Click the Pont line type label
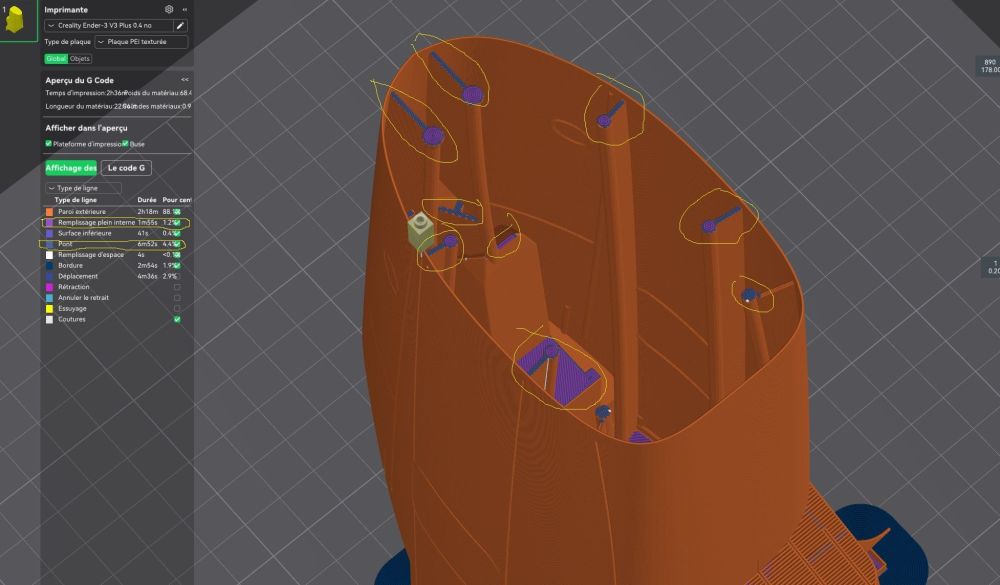The image size is (1000, 585). point(65,244)
